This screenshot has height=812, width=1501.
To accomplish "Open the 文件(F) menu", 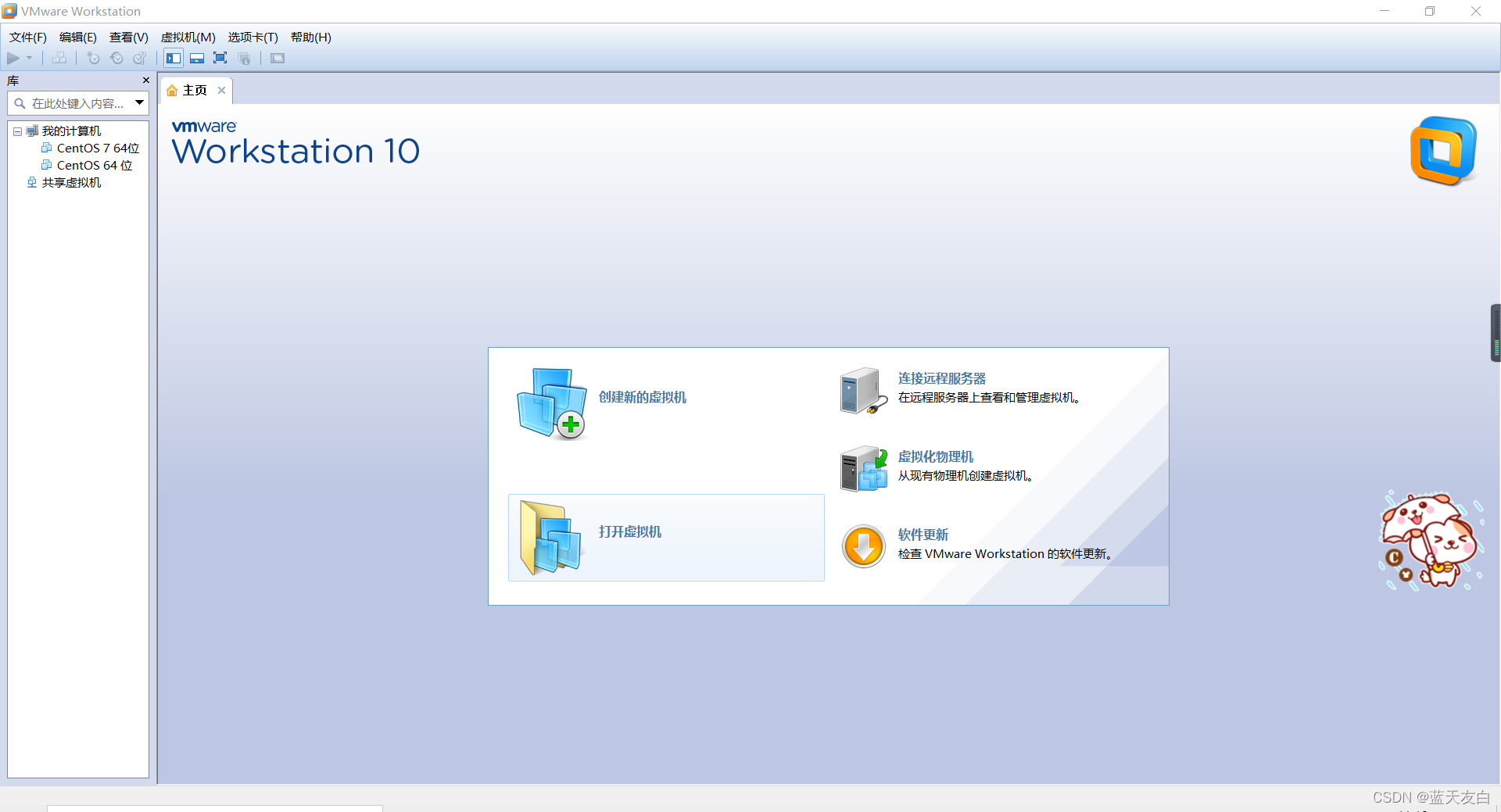I will click(x=28, y=38).
